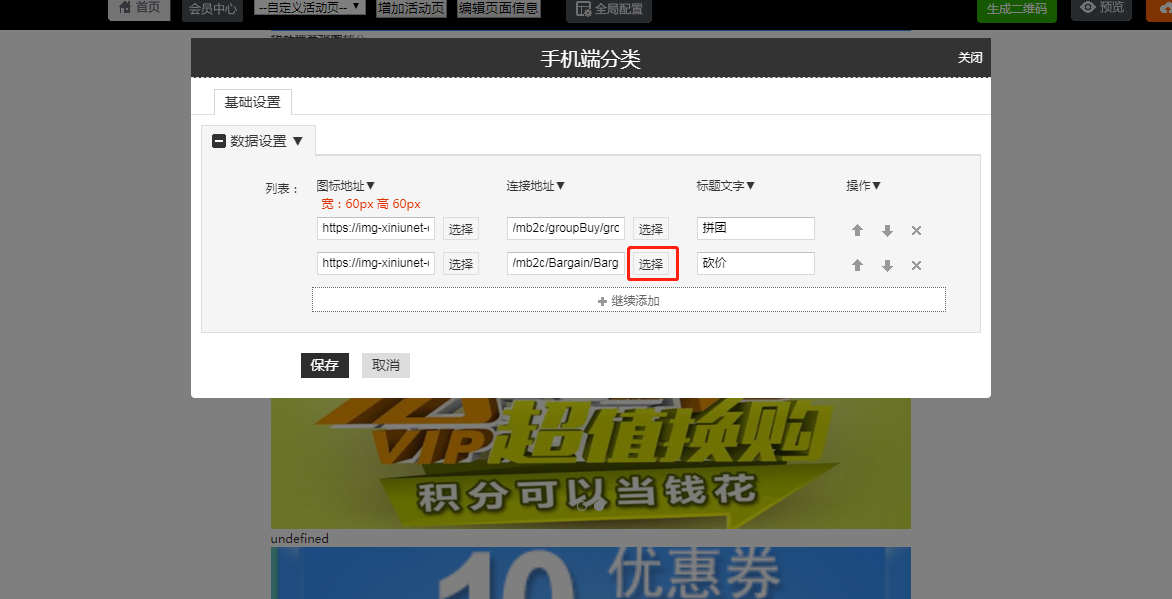Focus the 砍价 title text field

pos(756,263)
